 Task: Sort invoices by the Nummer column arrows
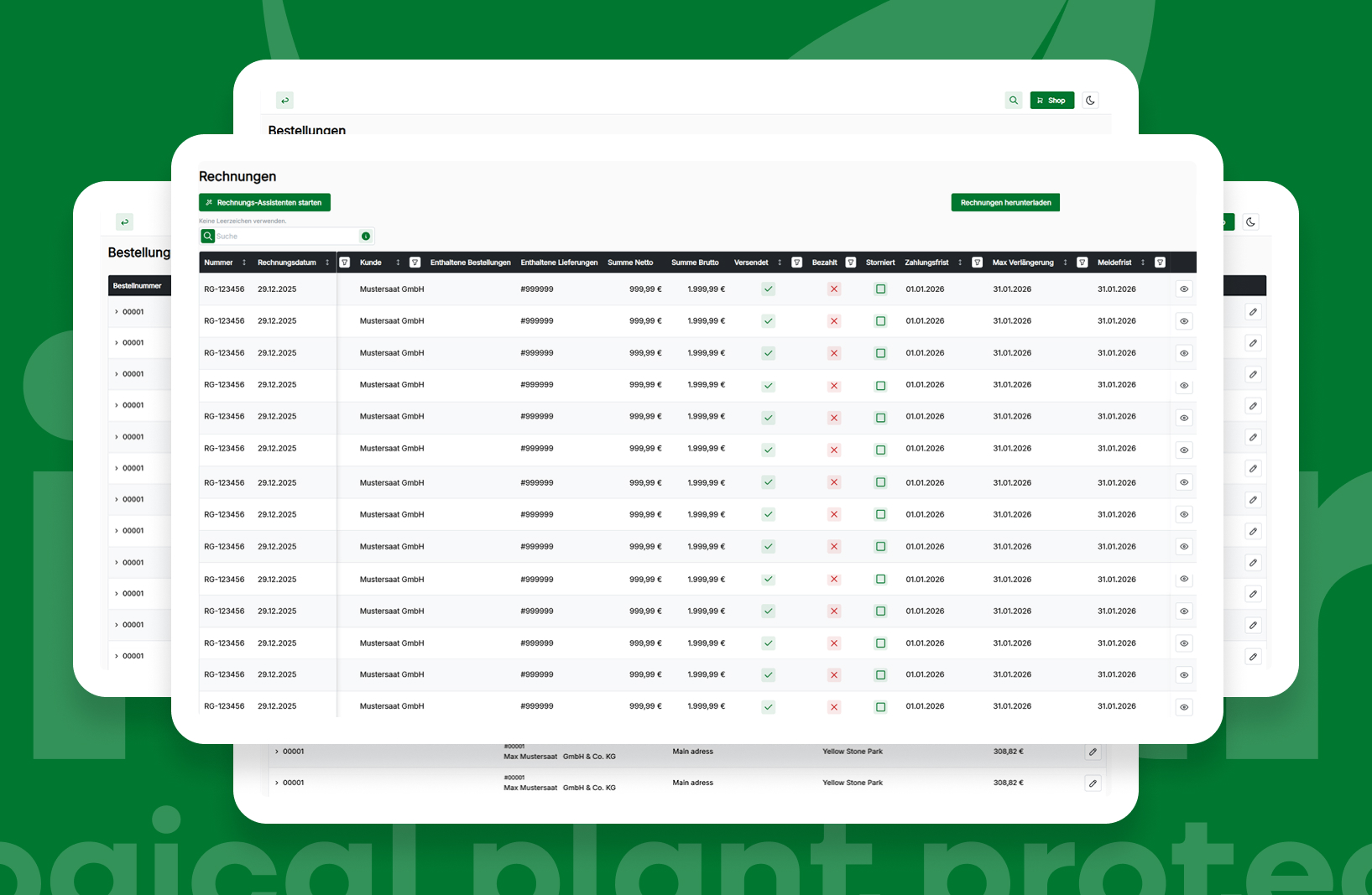(x=244, y=263)
